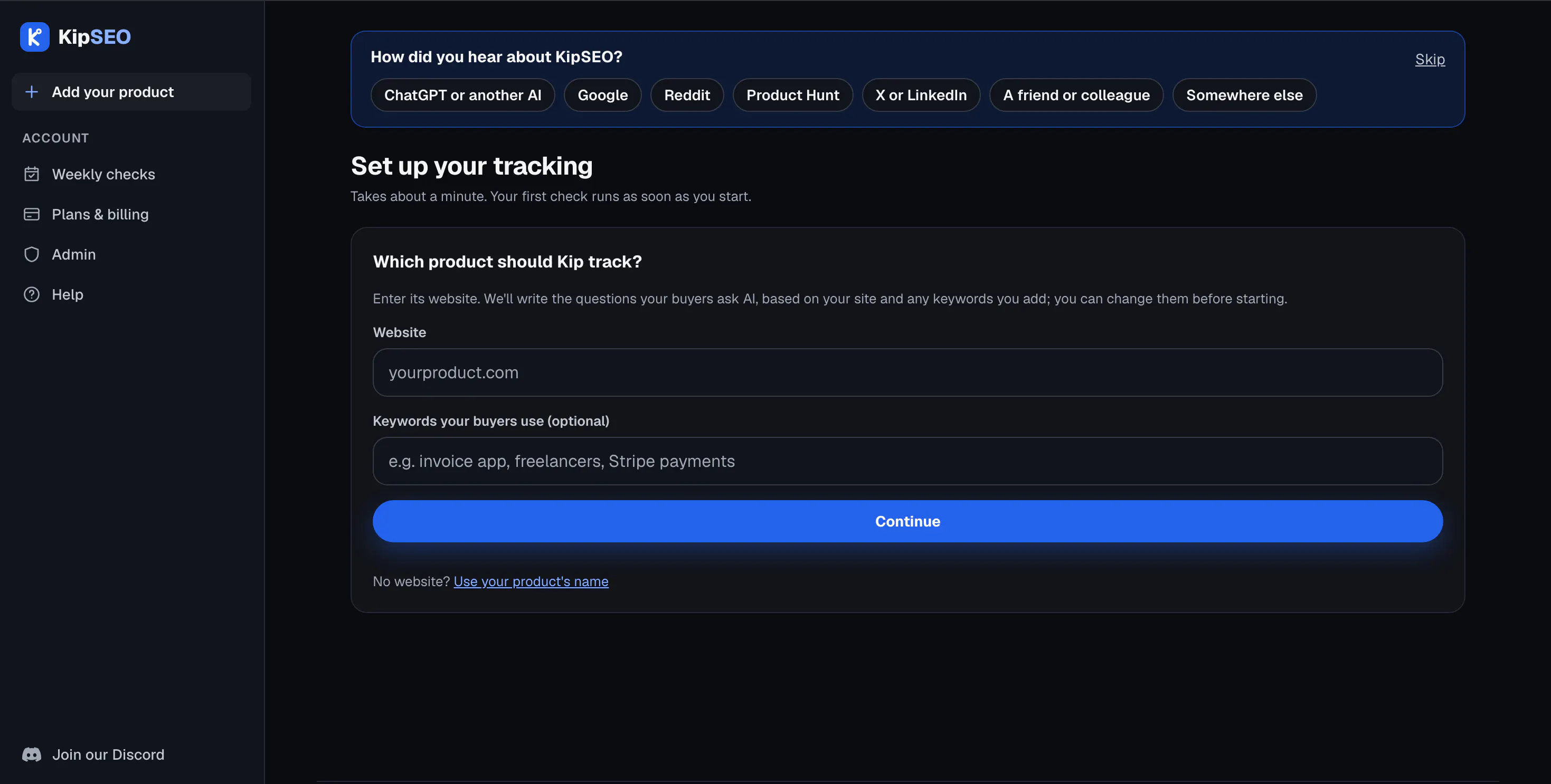This screenshot has width=1551, height=784.
Task: Click the ACCOUNT section label
Action: click(55, 138)
